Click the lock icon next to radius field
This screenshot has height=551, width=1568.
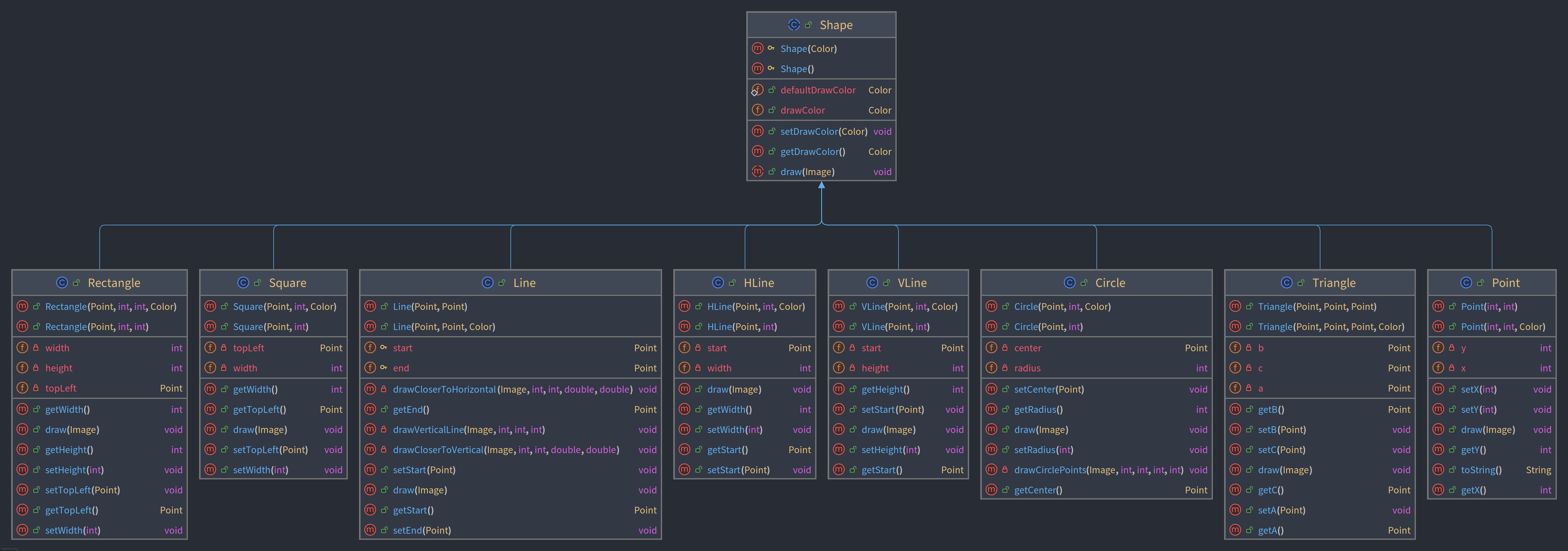[x=1005, y=368]
